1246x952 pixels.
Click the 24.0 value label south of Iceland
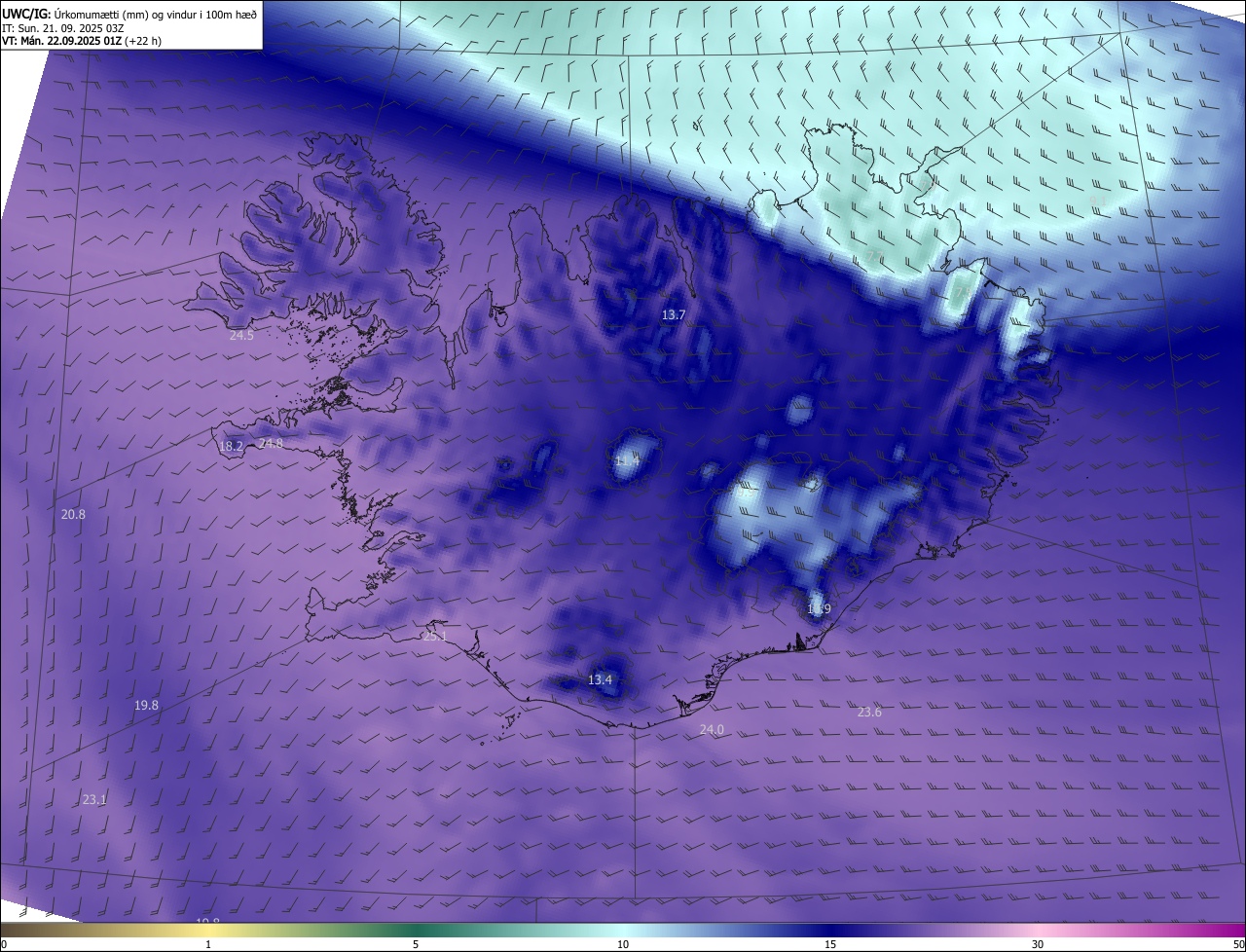click(x=712, y=729)
